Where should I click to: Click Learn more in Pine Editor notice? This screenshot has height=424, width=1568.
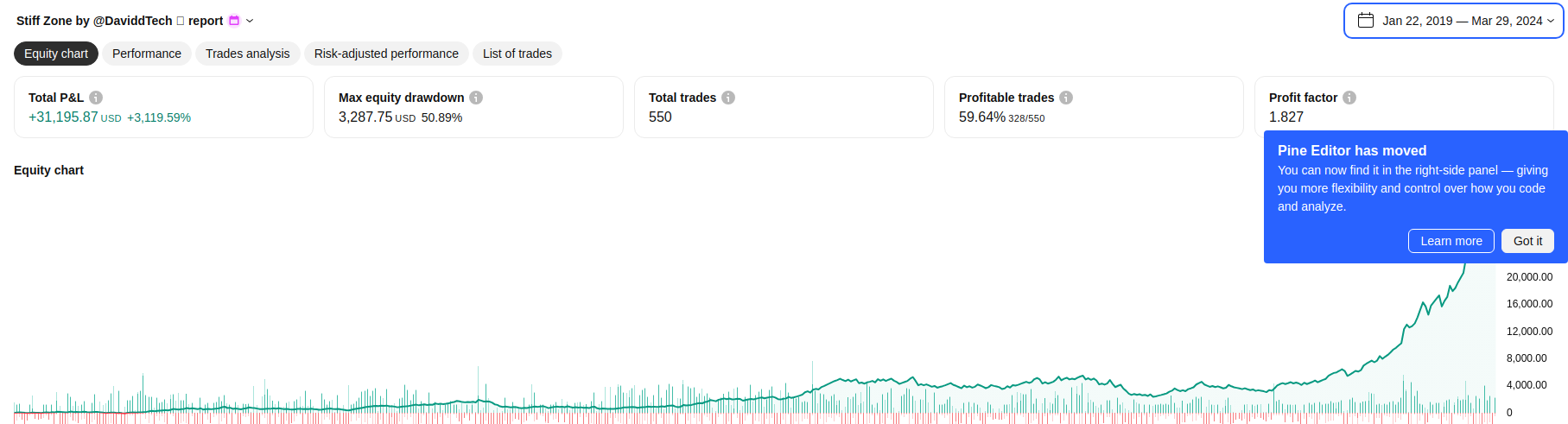coord(1451,241)
